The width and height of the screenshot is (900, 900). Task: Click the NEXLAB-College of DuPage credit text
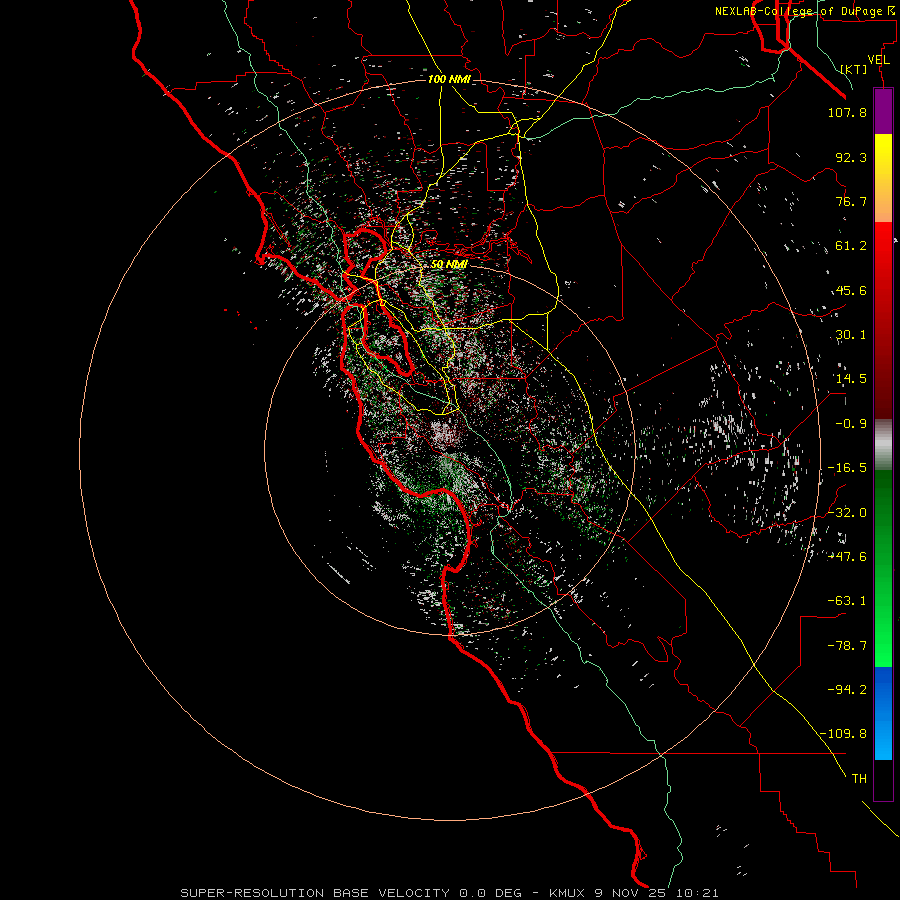pos(804,11)
